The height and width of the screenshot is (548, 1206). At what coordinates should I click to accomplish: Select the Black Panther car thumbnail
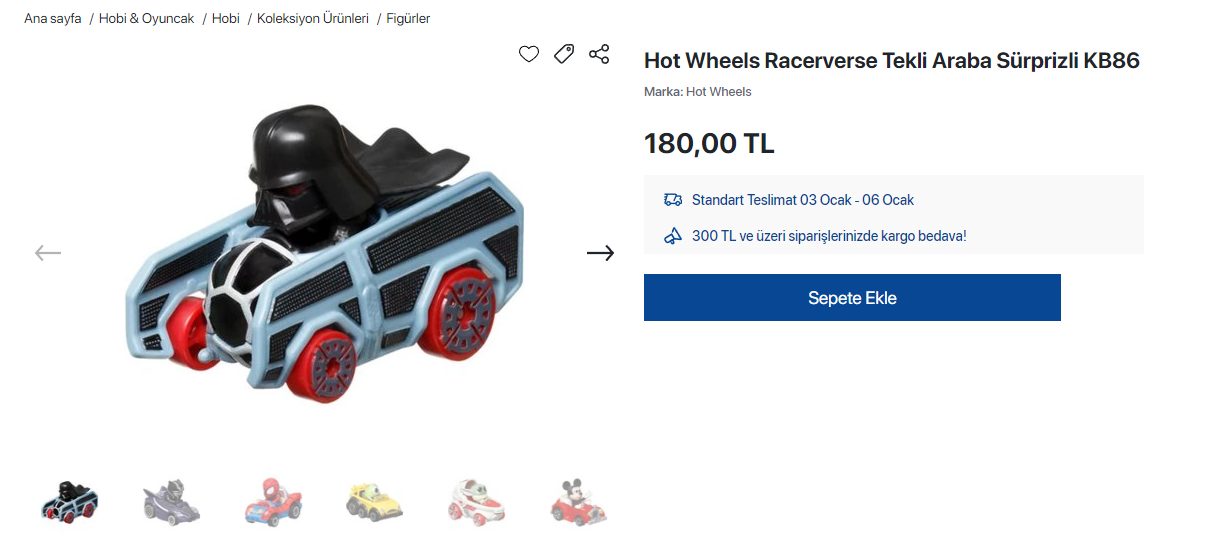pos(172,501)
